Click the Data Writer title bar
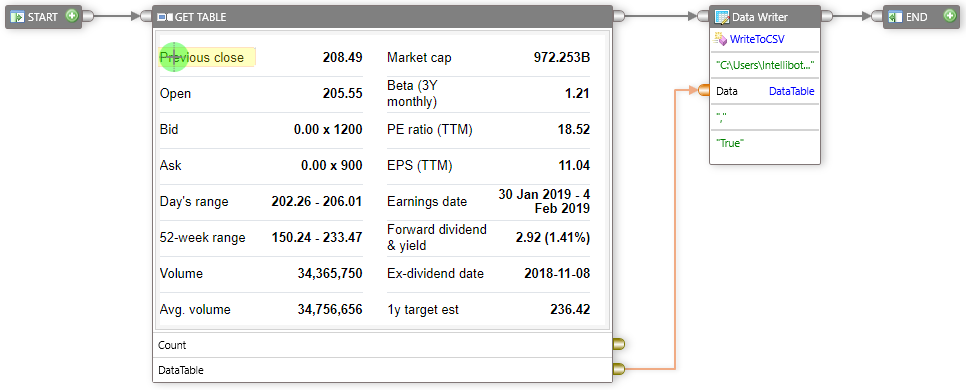This screenshot has height=390, width=966. [x=765, y=17]
